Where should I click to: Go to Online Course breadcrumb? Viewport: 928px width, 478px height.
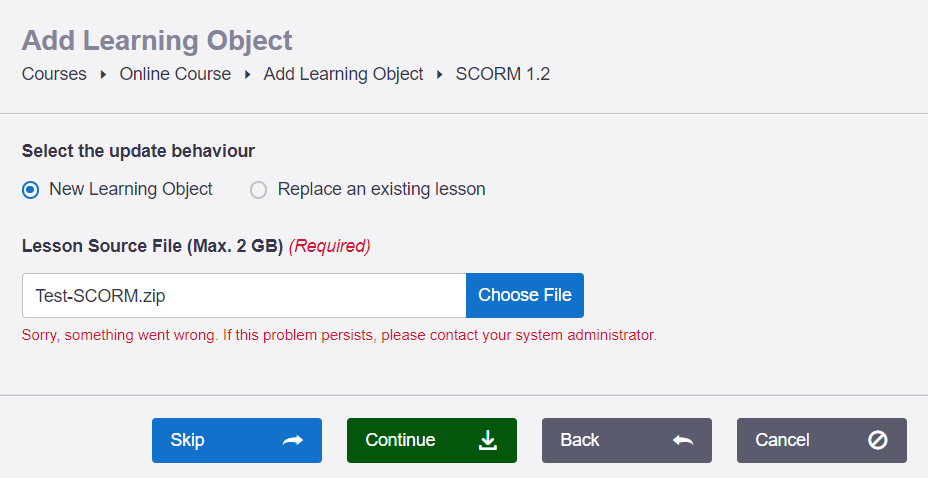(x=175, y=74)
